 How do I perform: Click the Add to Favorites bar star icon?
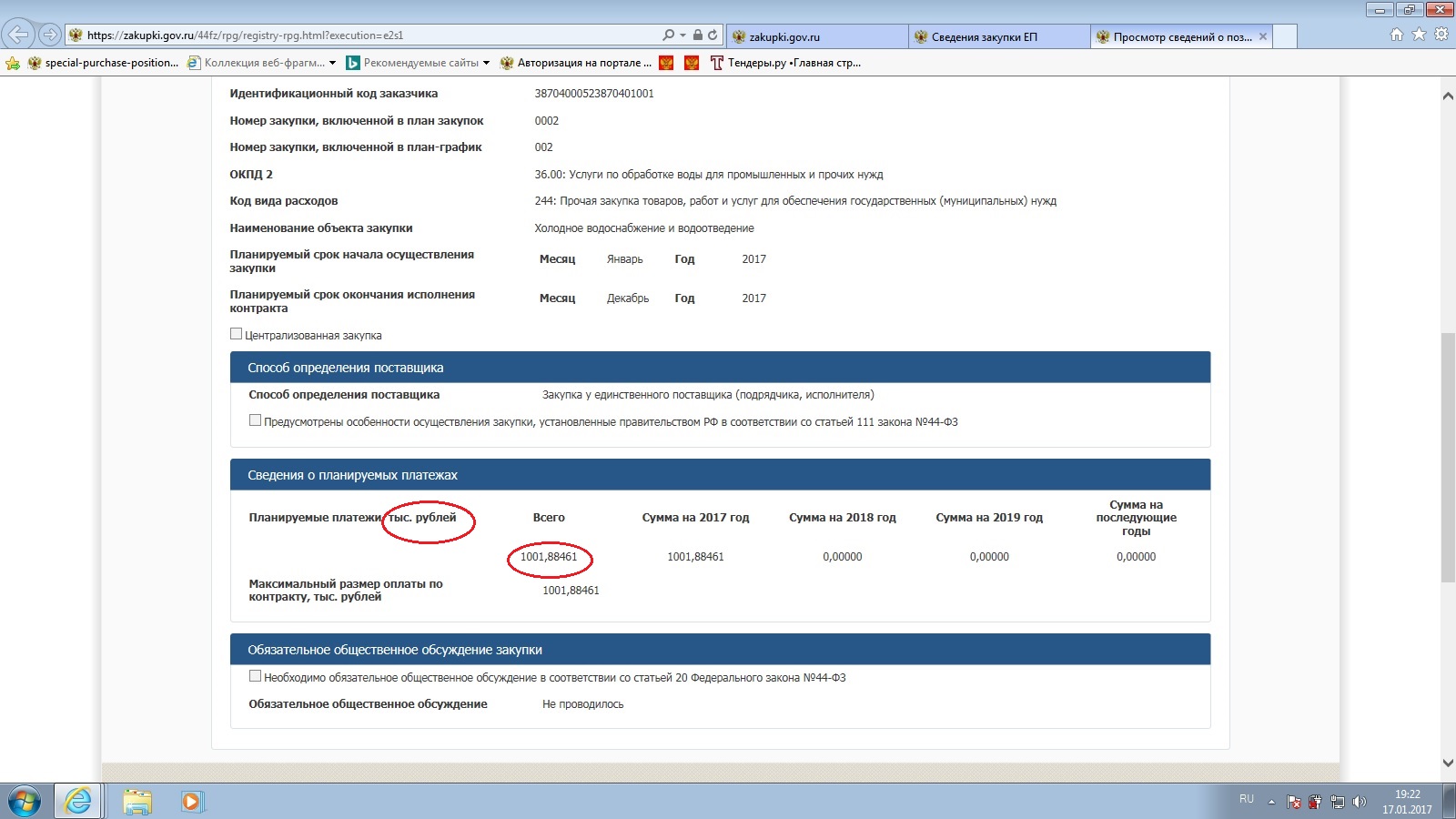click(13, 63)
